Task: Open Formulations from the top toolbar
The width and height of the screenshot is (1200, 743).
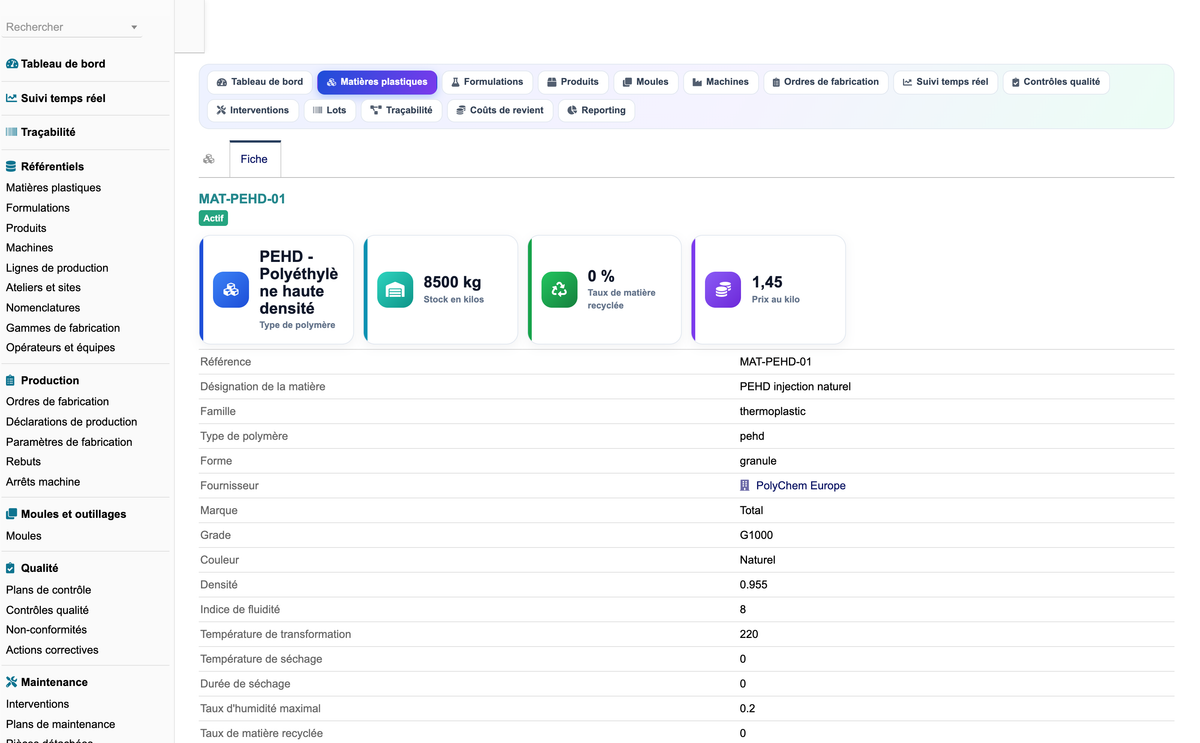Action: coord(487,82)
